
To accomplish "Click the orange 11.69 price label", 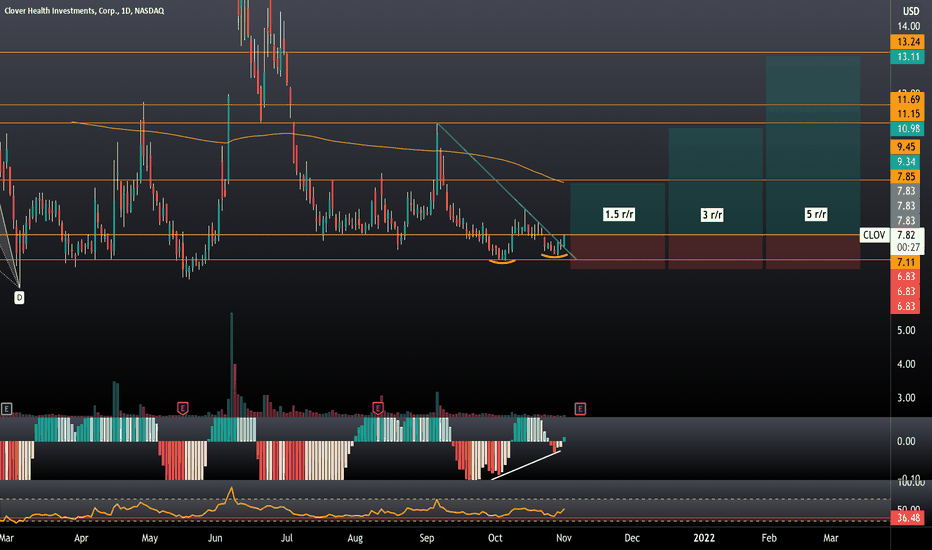I will (908, 99).
